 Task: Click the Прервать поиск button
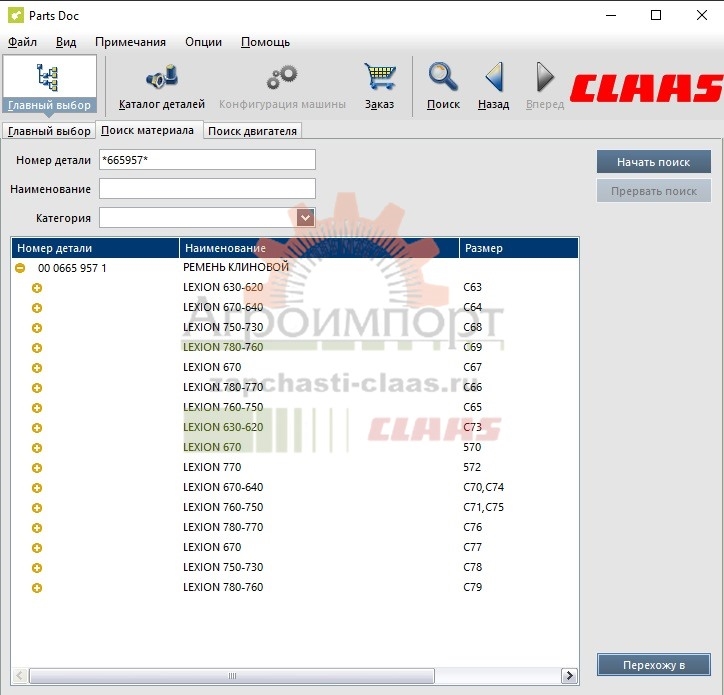tap(653, 191)
